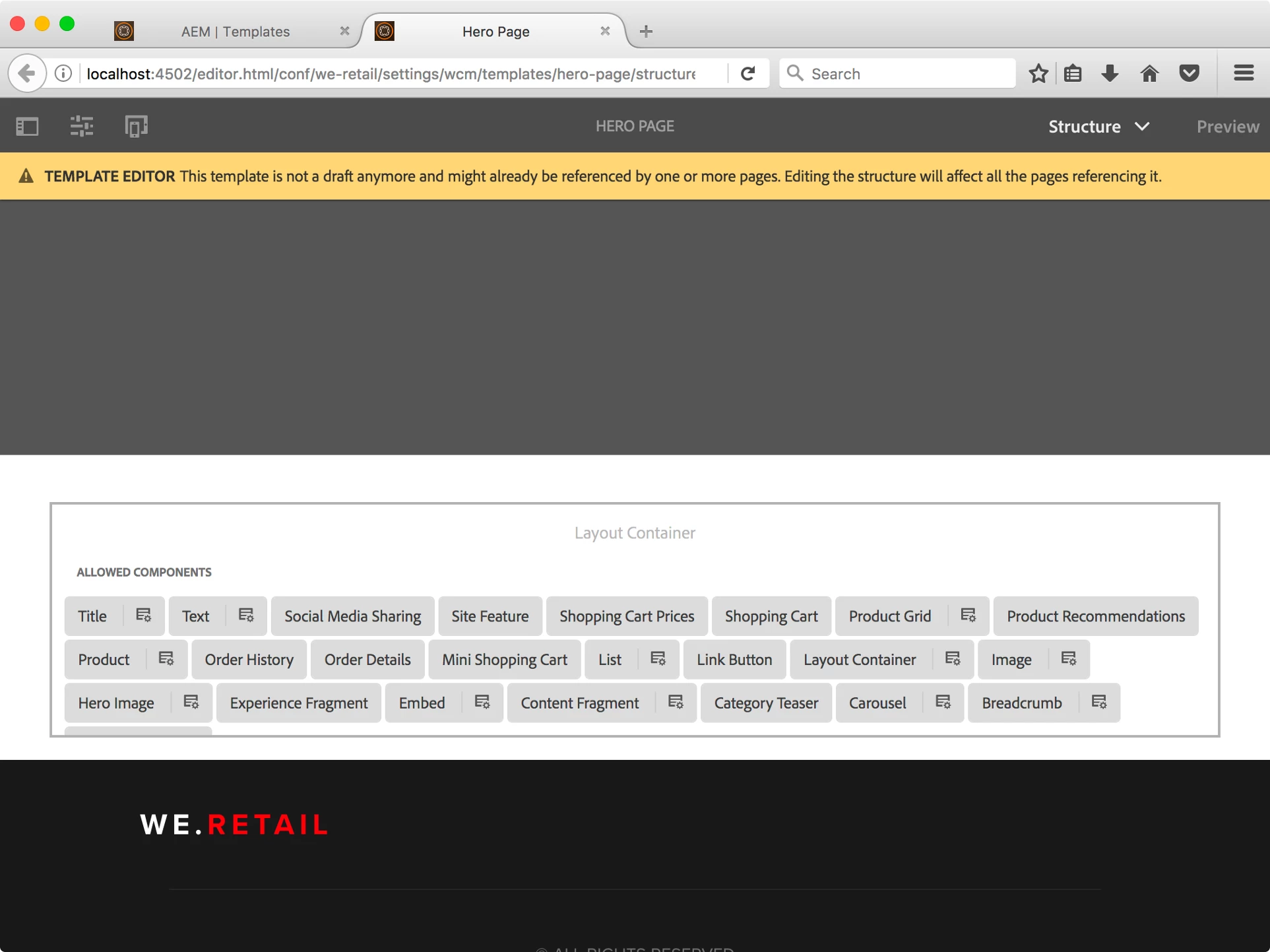Open policy icon for Breadcrumb component
1270x952 pixels.
pyautogui.click(x=1098, y=703)
